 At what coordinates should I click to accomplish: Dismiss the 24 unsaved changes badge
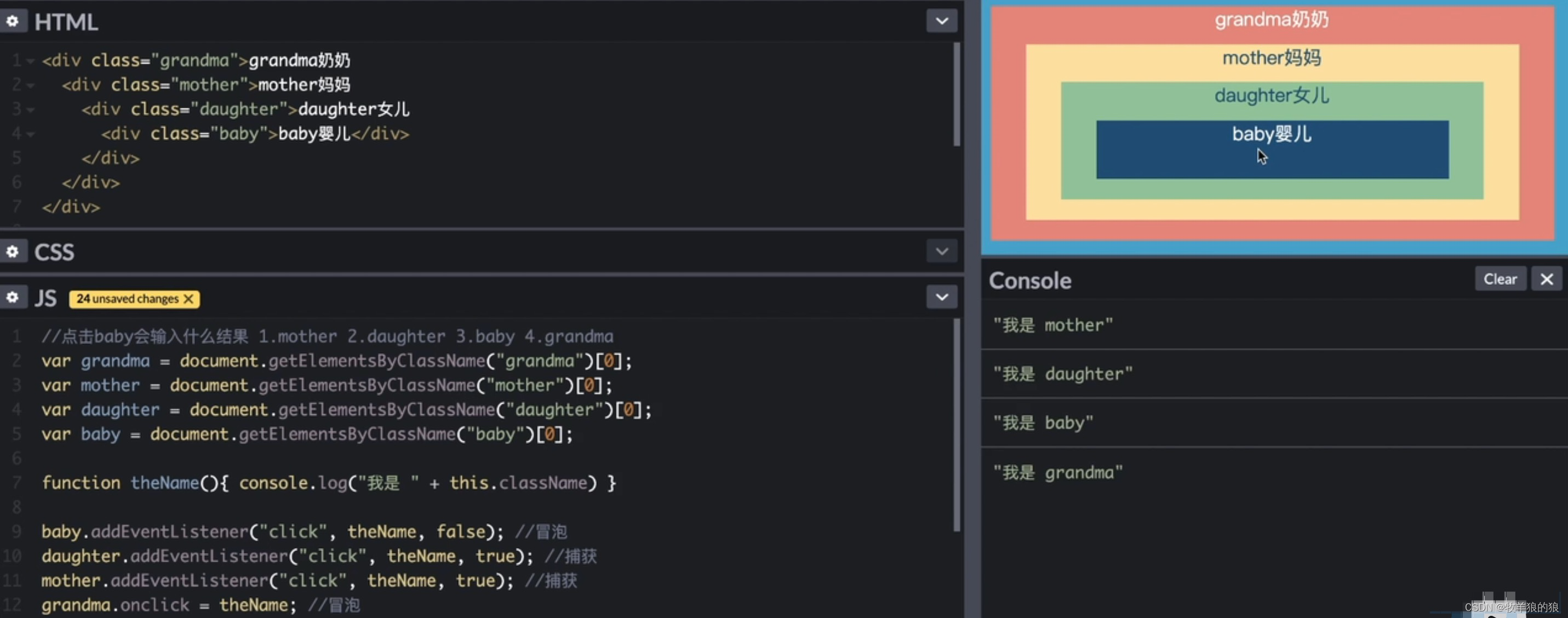click(188, 299)
